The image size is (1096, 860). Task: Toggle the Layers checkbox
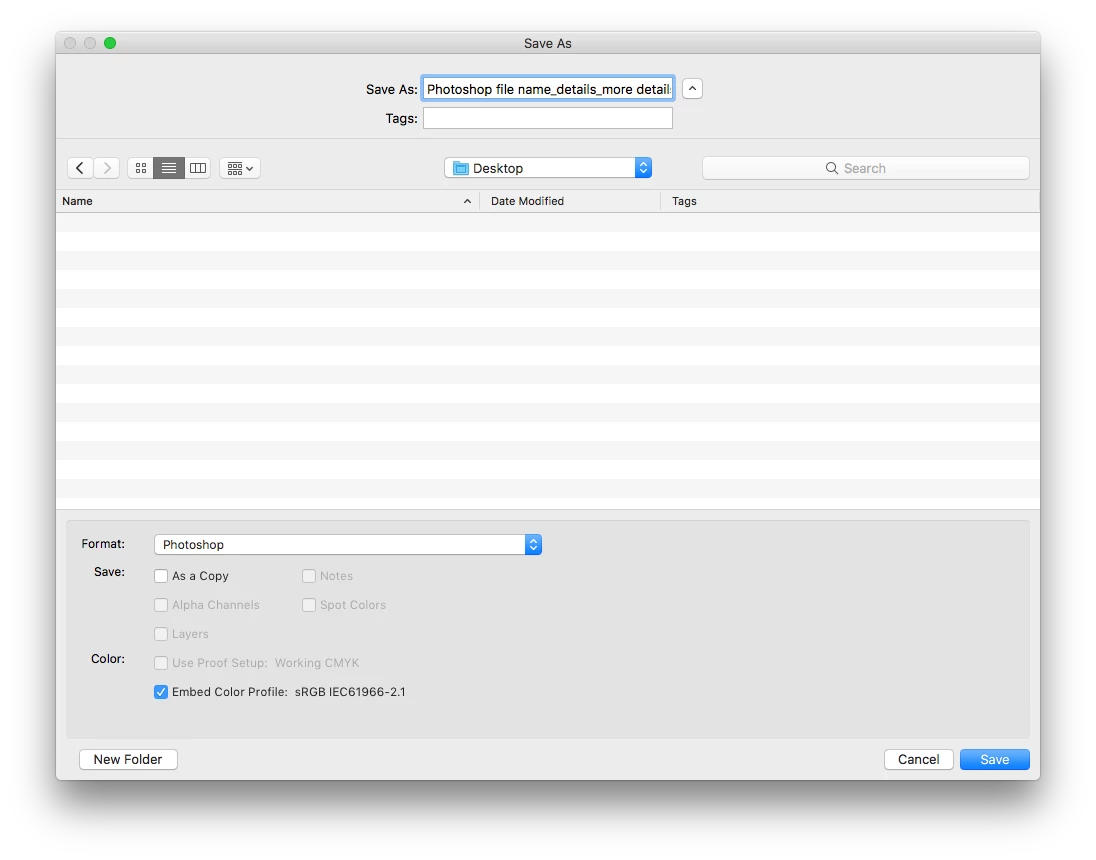click(161, 634)
